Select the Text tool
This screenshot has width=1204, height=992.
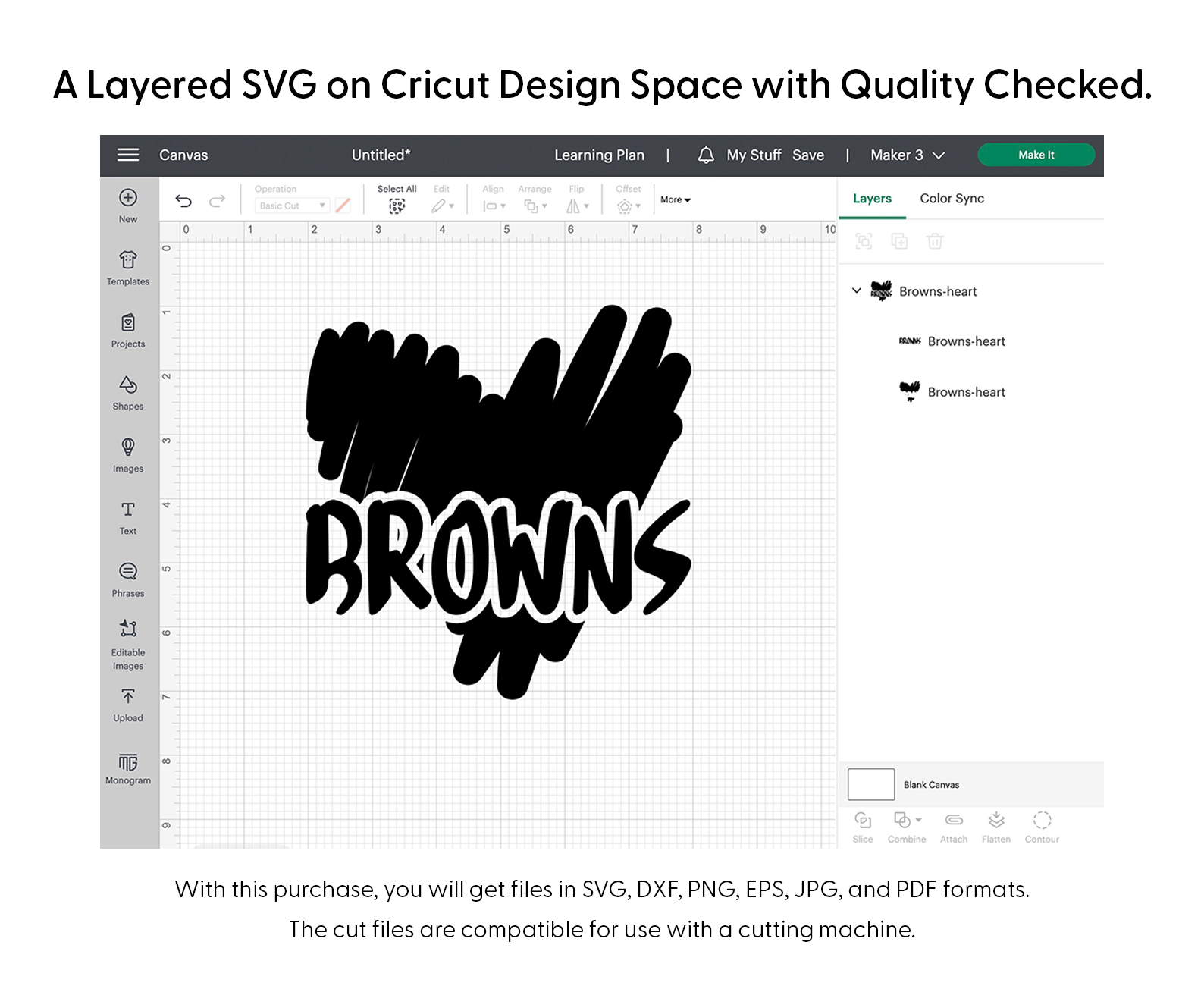[128, 510]
